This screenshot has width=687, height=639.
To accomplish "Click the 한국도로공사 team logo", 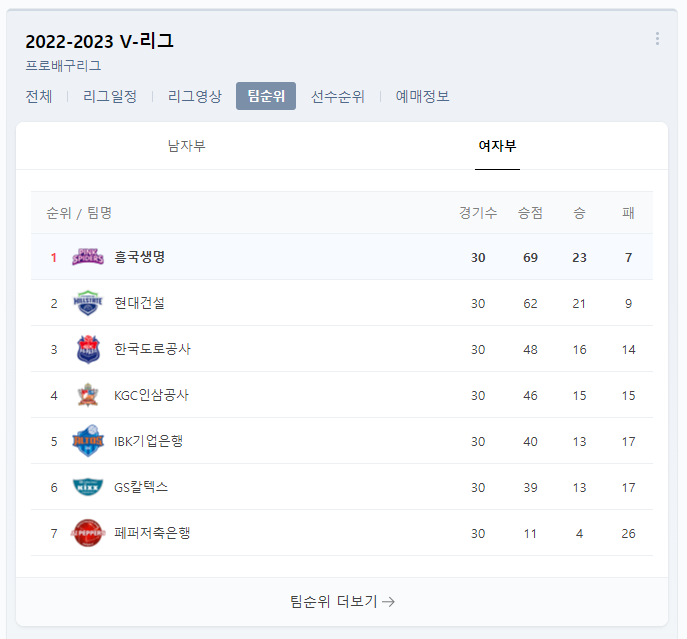I will 88,349.
